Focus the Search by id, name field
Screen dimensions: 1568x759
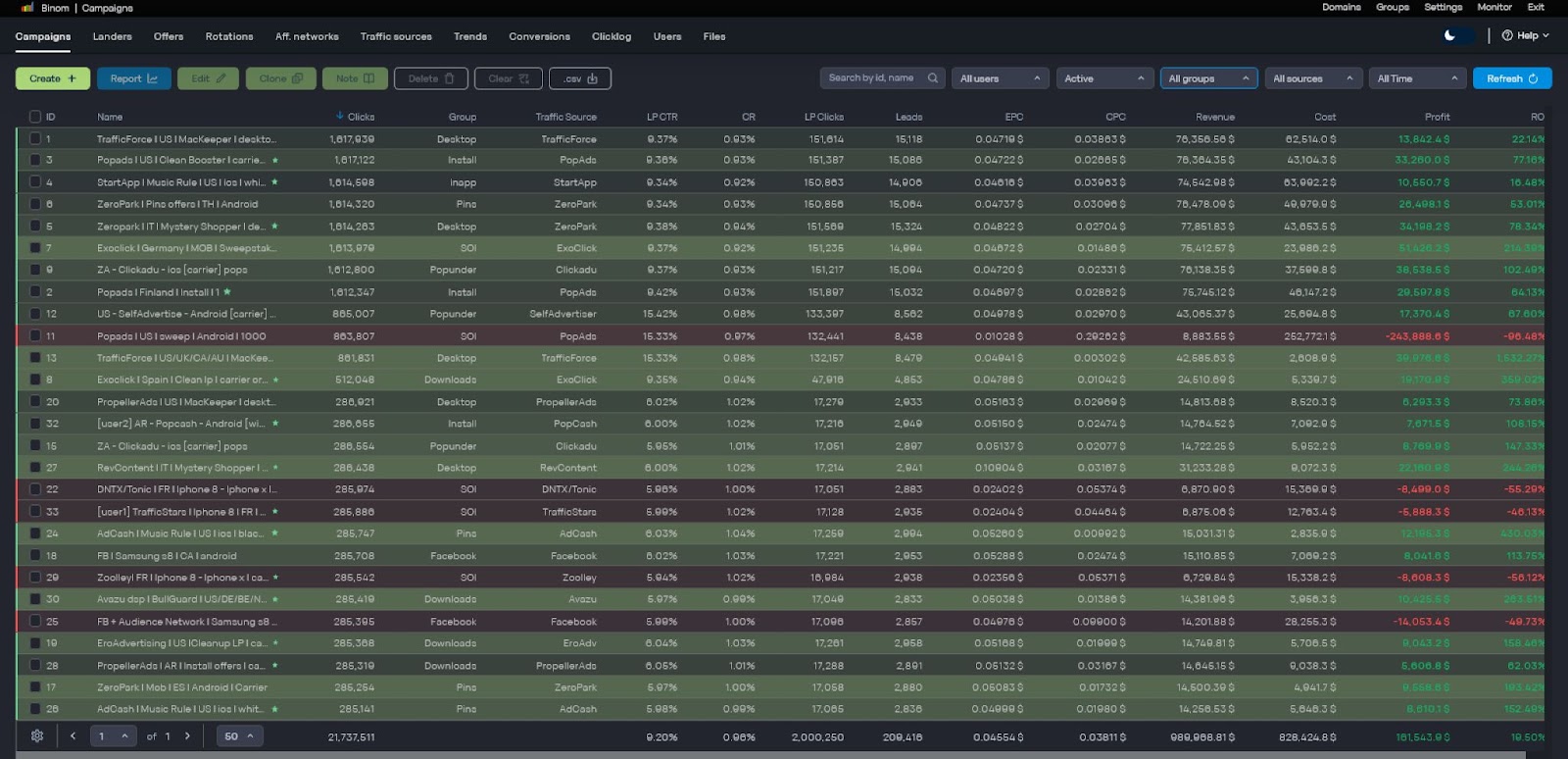click(x=882, y=78)
